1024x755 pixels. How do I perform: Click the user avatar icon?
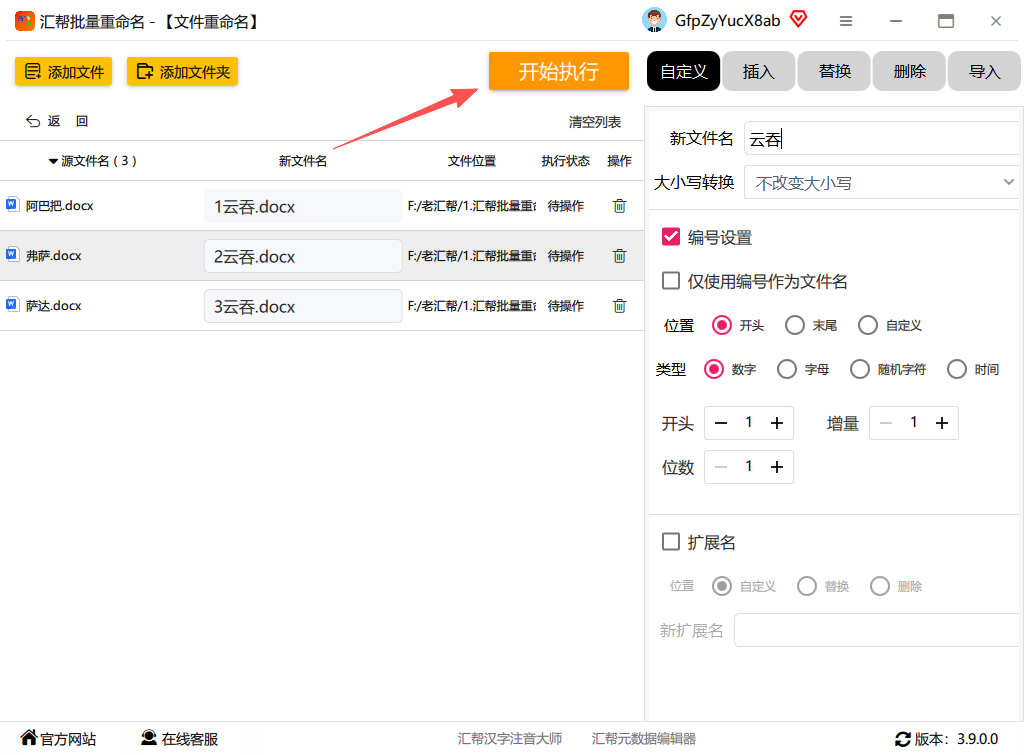point(654,20)
